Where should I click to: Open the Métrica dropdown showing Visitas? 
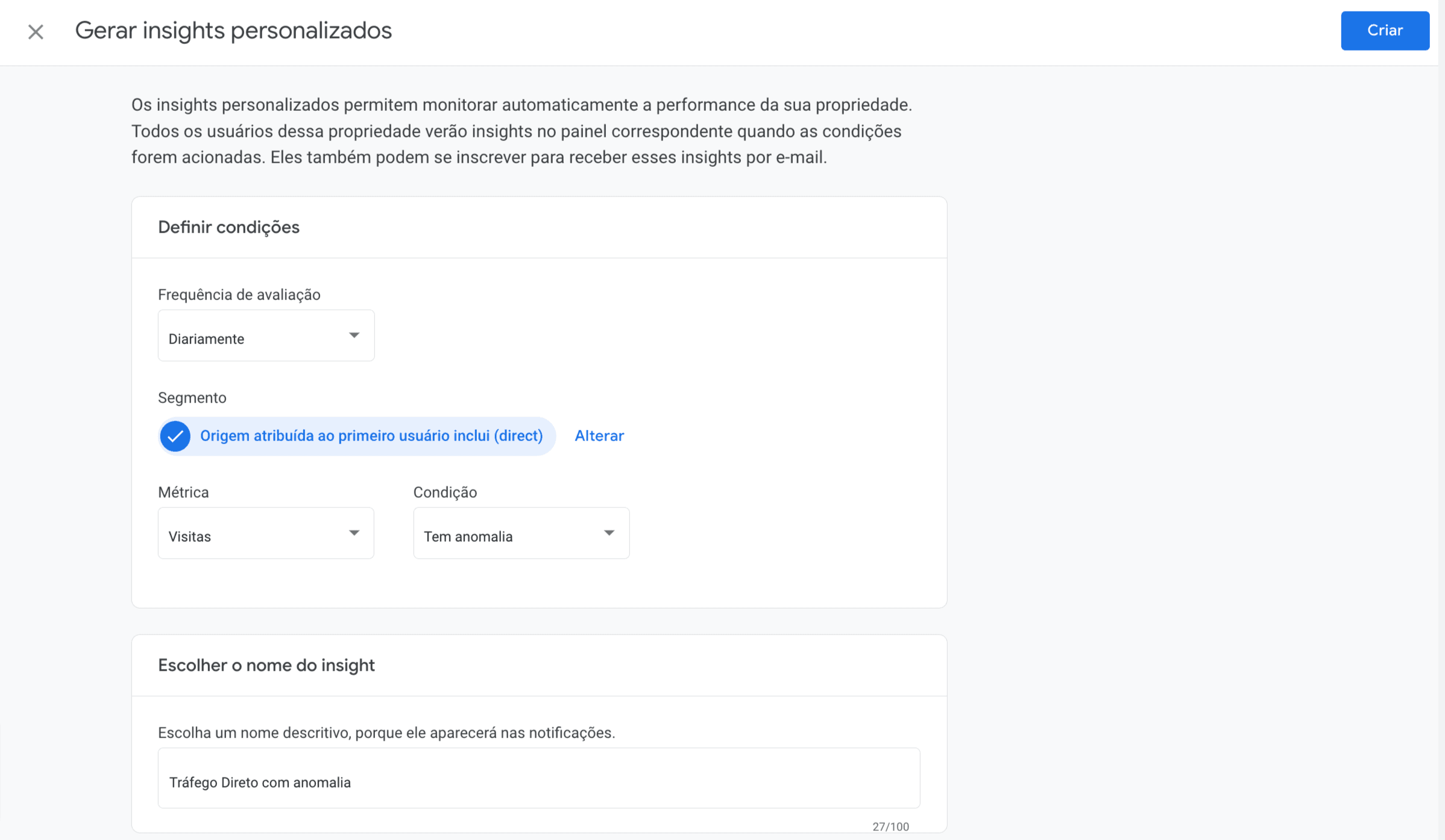click(266, 533)
